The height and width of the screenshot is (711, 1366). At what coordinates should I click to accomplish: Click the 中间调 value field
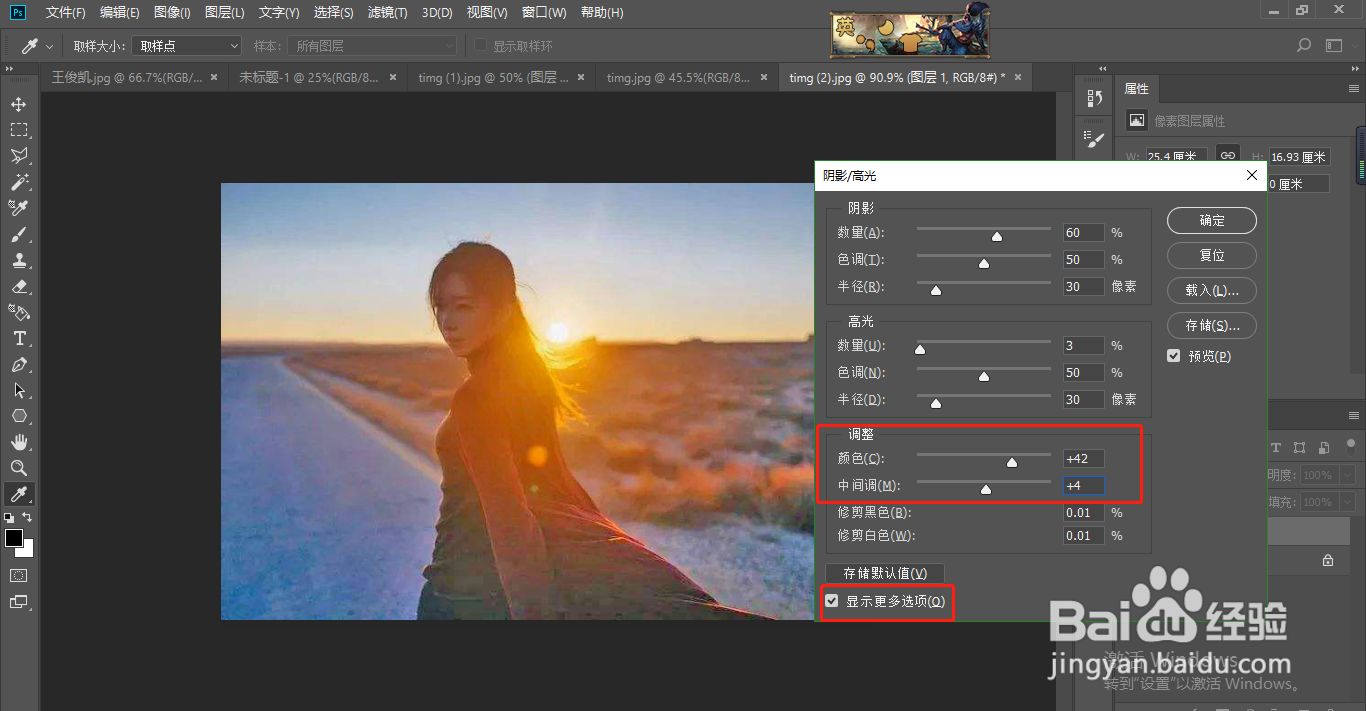pyautogui.click(x=1084, y=486)
